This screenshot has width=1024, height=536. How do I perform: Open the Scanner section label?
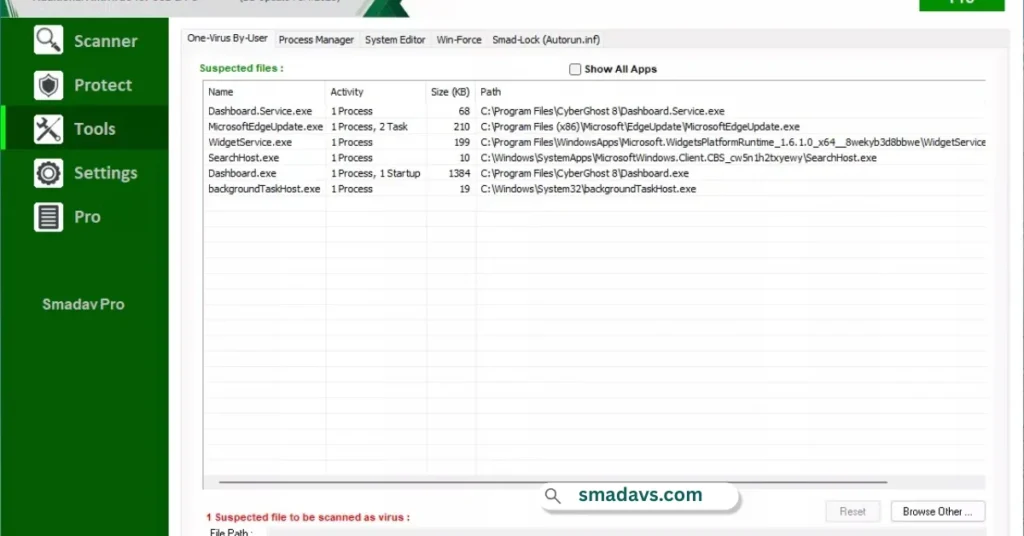coord(106,41)
